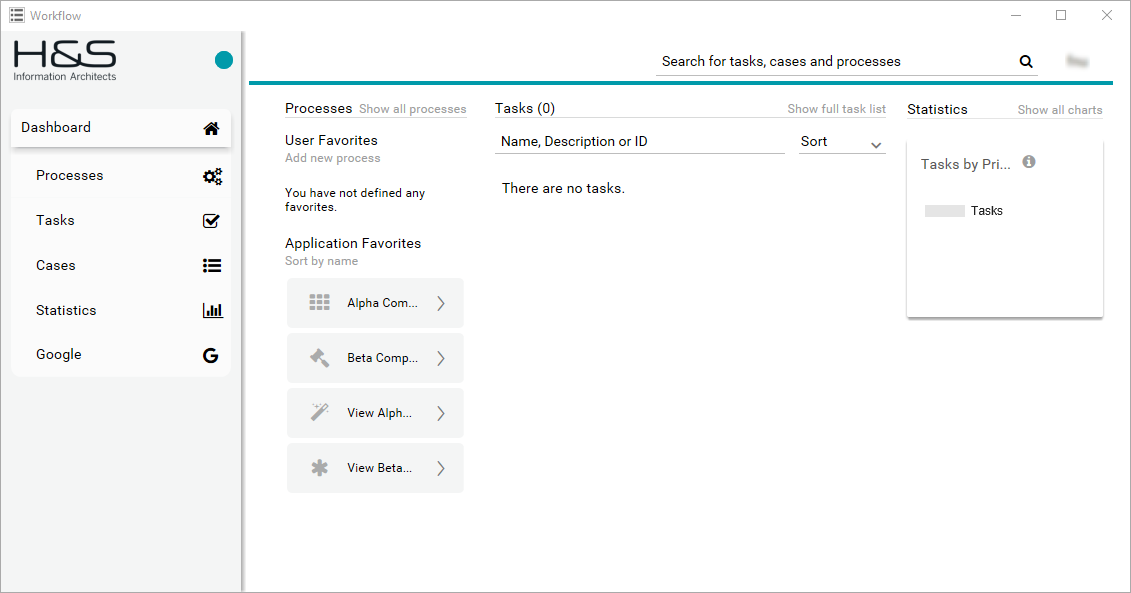1131x593 pixels.
Task: Expand the Alpha Company favorite chevron
Action: point(441,303)
